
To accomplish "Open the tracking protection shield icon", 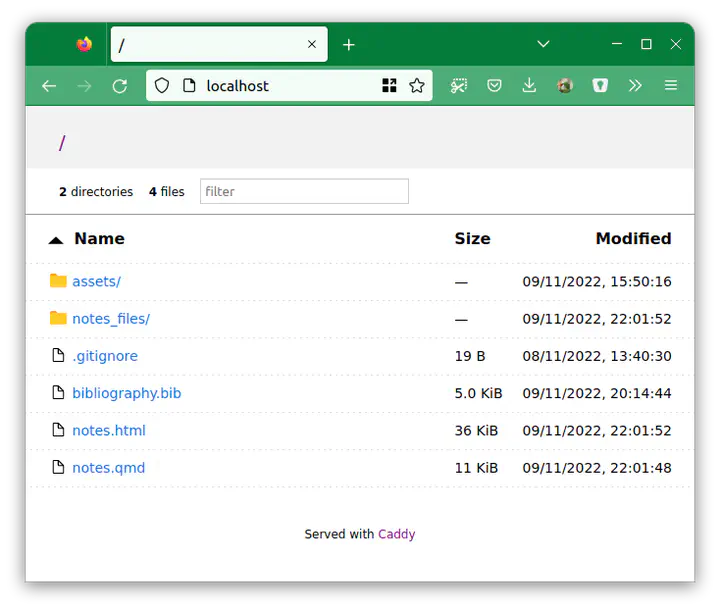I will click(162, 86).
